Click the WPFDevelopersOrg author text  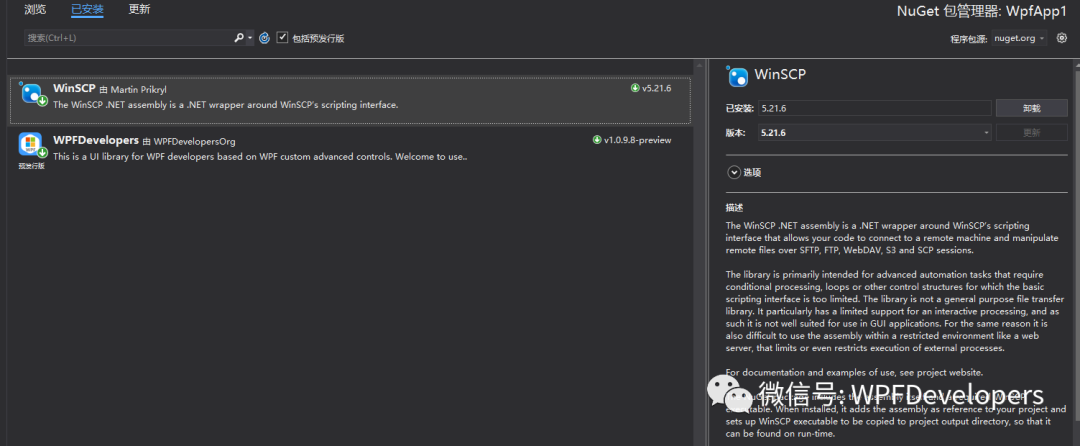coord(194,141)
